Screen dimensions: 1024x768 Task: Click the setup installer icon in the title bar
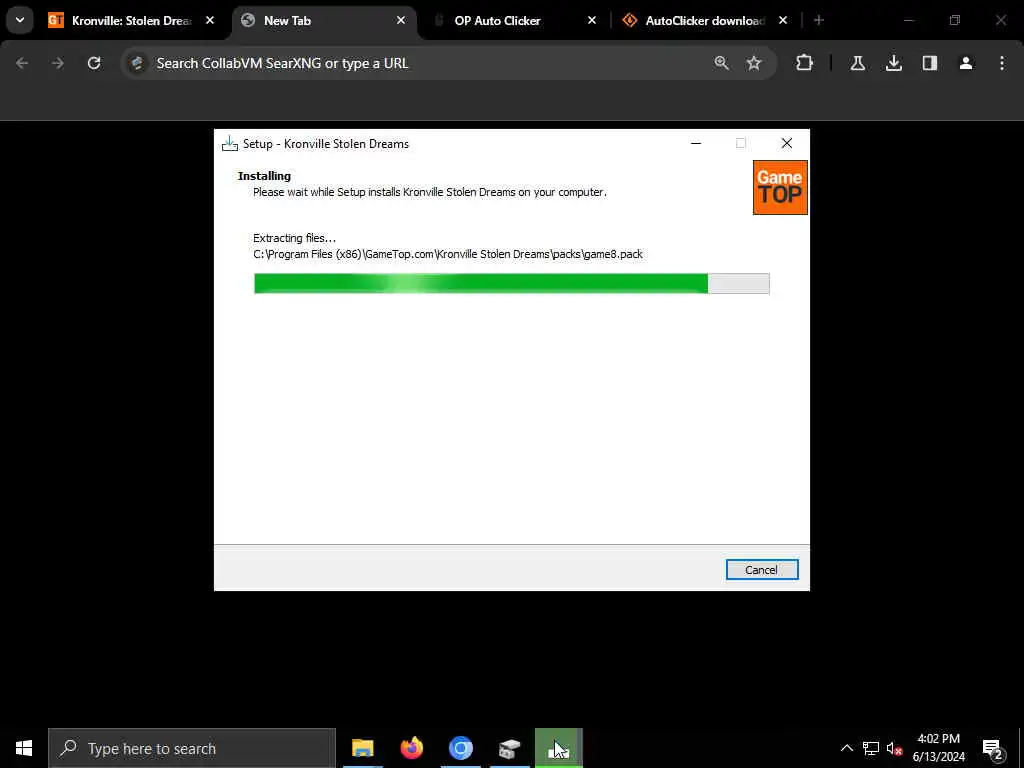pos(230,144)
